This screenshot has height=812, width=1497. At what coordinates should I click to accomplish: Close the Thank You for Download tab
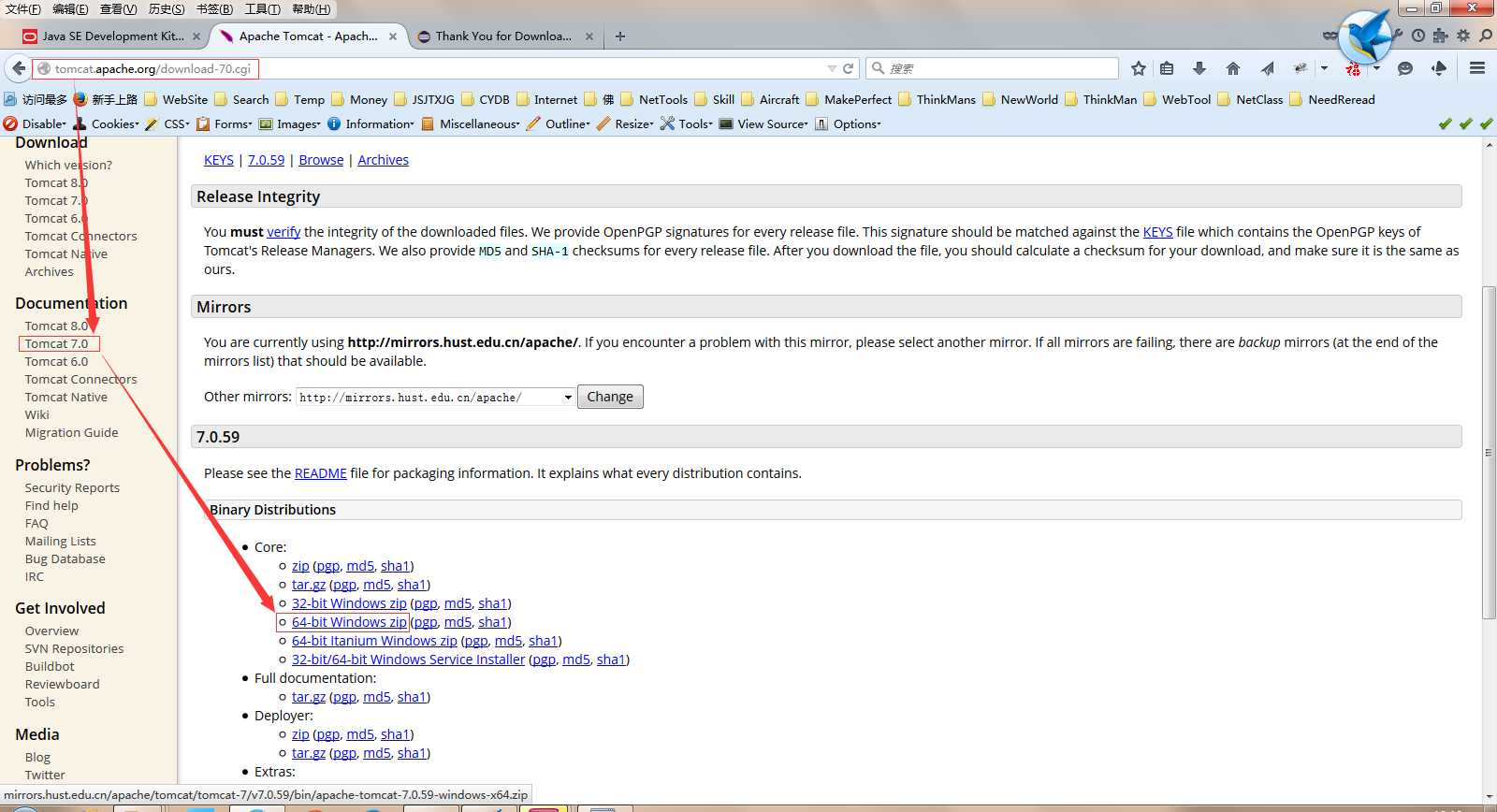click(x=589, y=36)
